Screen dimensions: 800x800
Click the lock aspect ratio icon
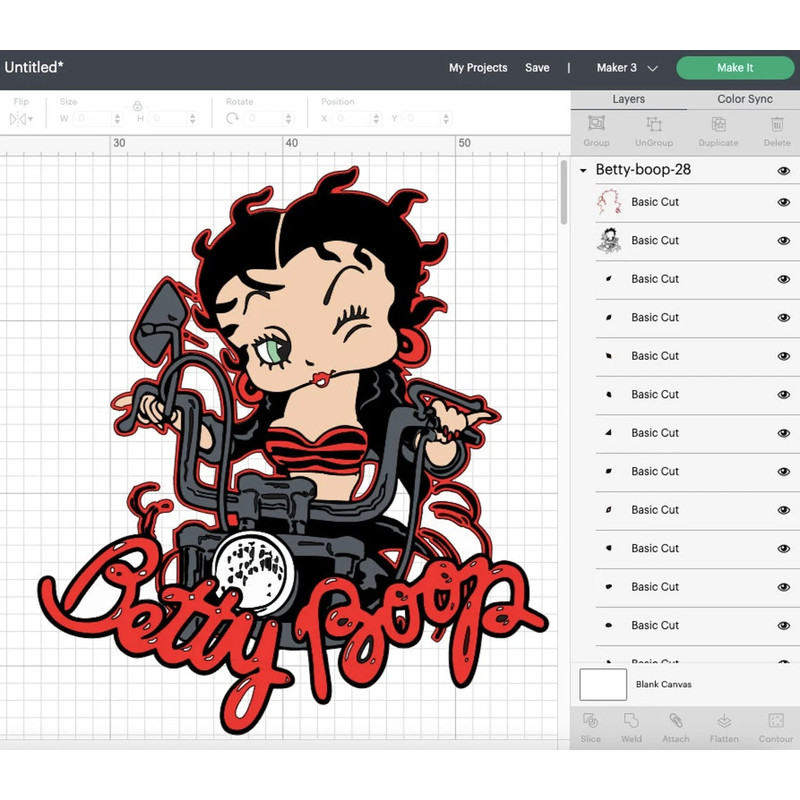point(138,105)
